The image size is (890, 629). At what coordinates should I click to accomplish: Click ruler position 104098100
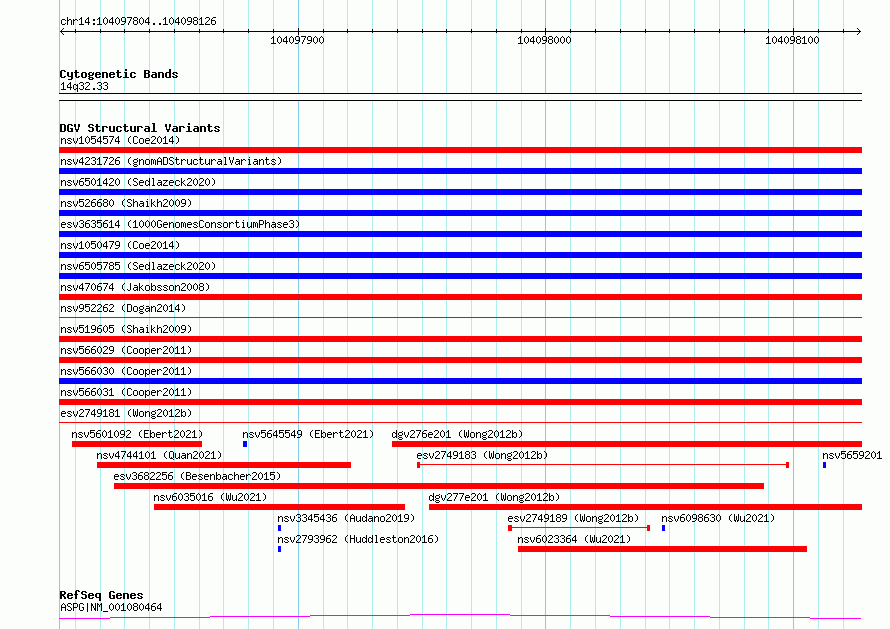[792, 40]
